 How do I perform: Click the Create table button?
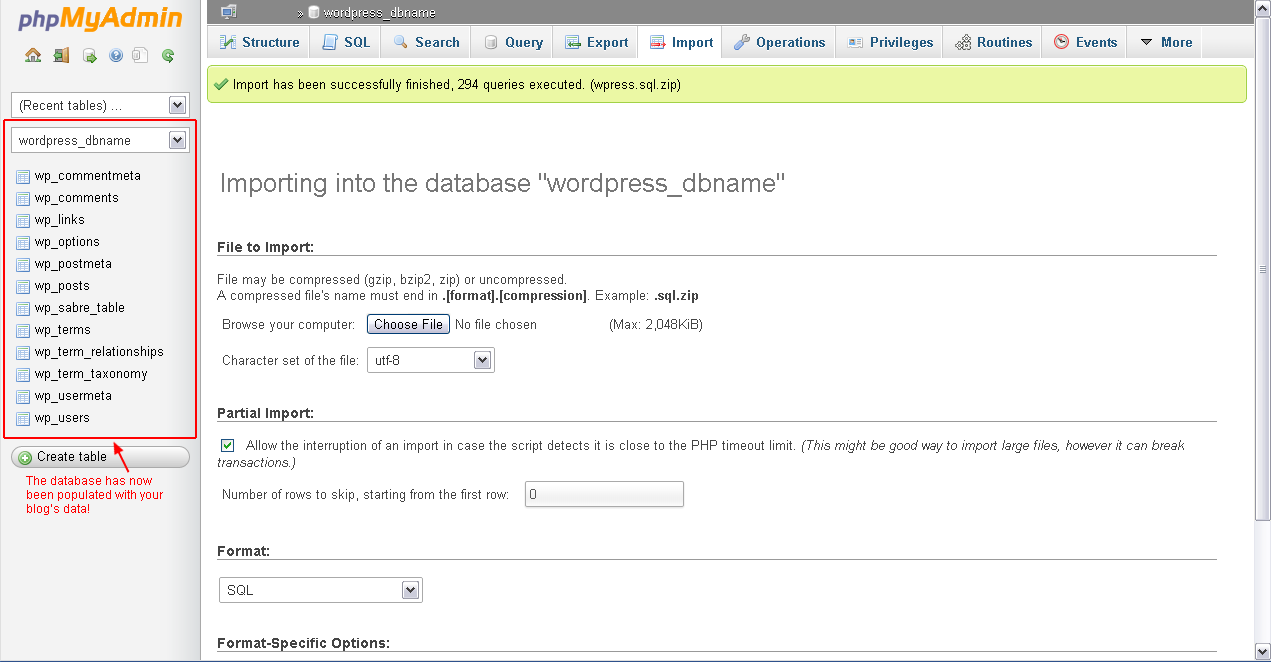tap(100, 457)
